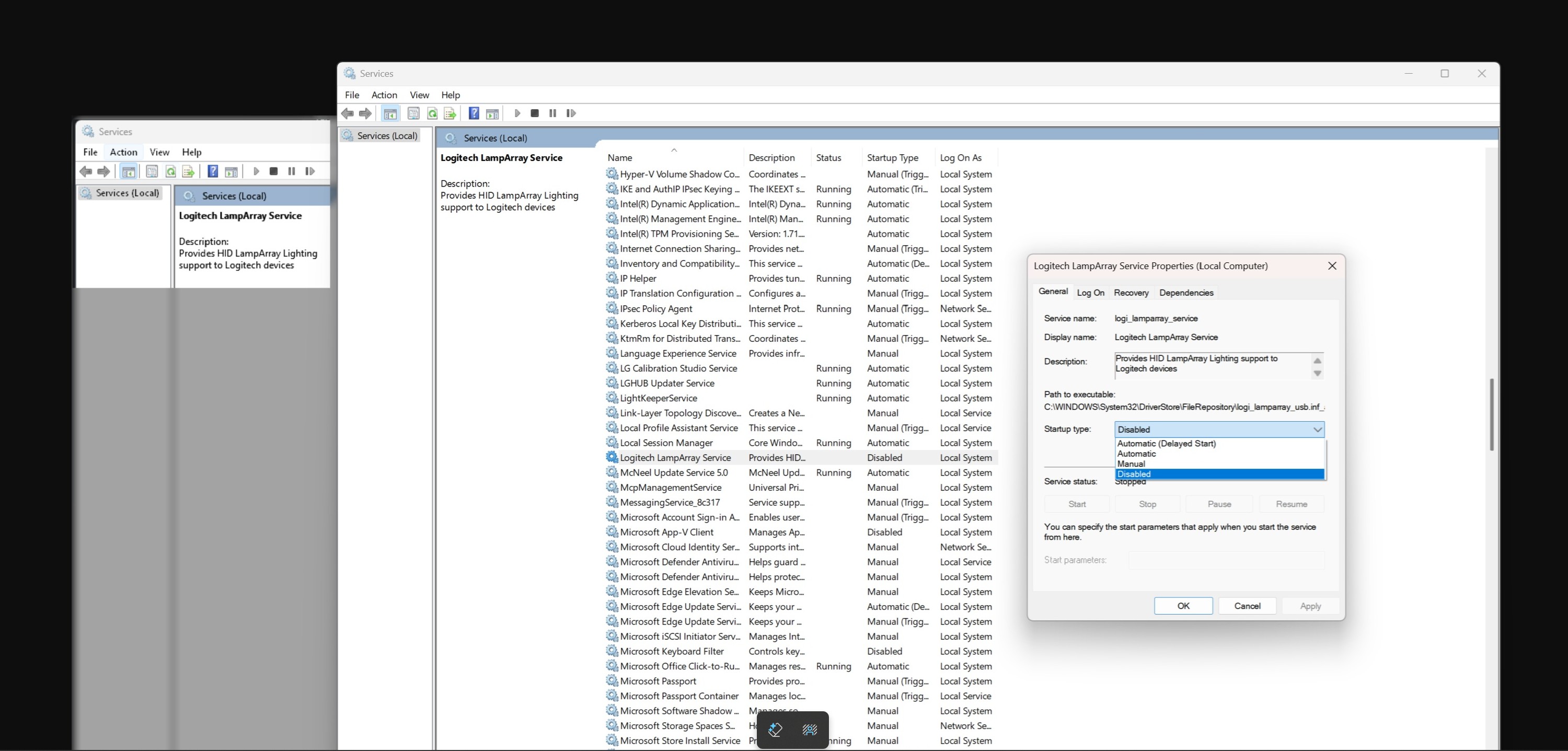
Task: Toggle Console Tree icon in background Services window
Action: point(129,171)
